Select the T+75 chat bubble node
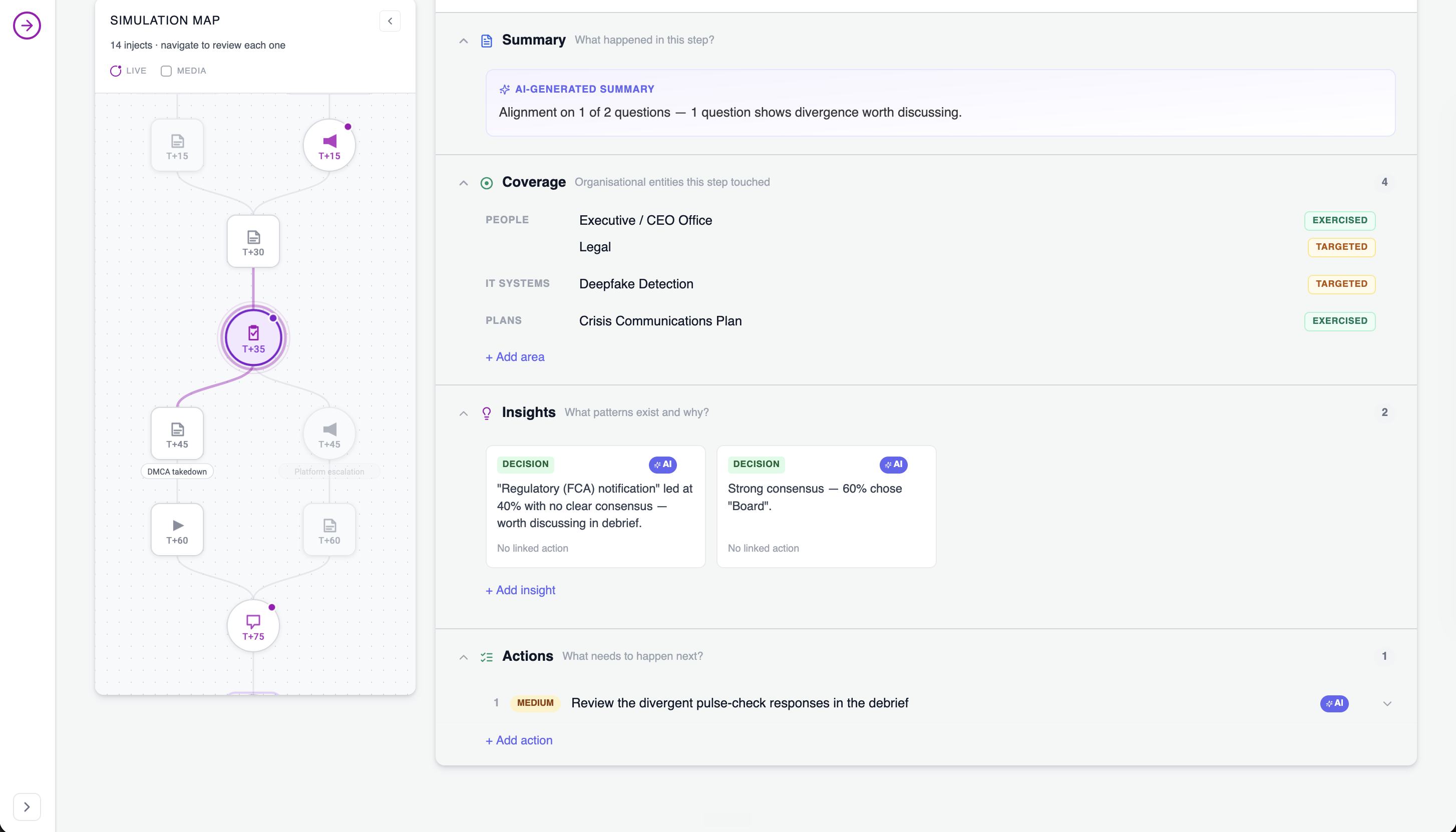Viewport: 1456px width, 832px height. pos(253,626)
